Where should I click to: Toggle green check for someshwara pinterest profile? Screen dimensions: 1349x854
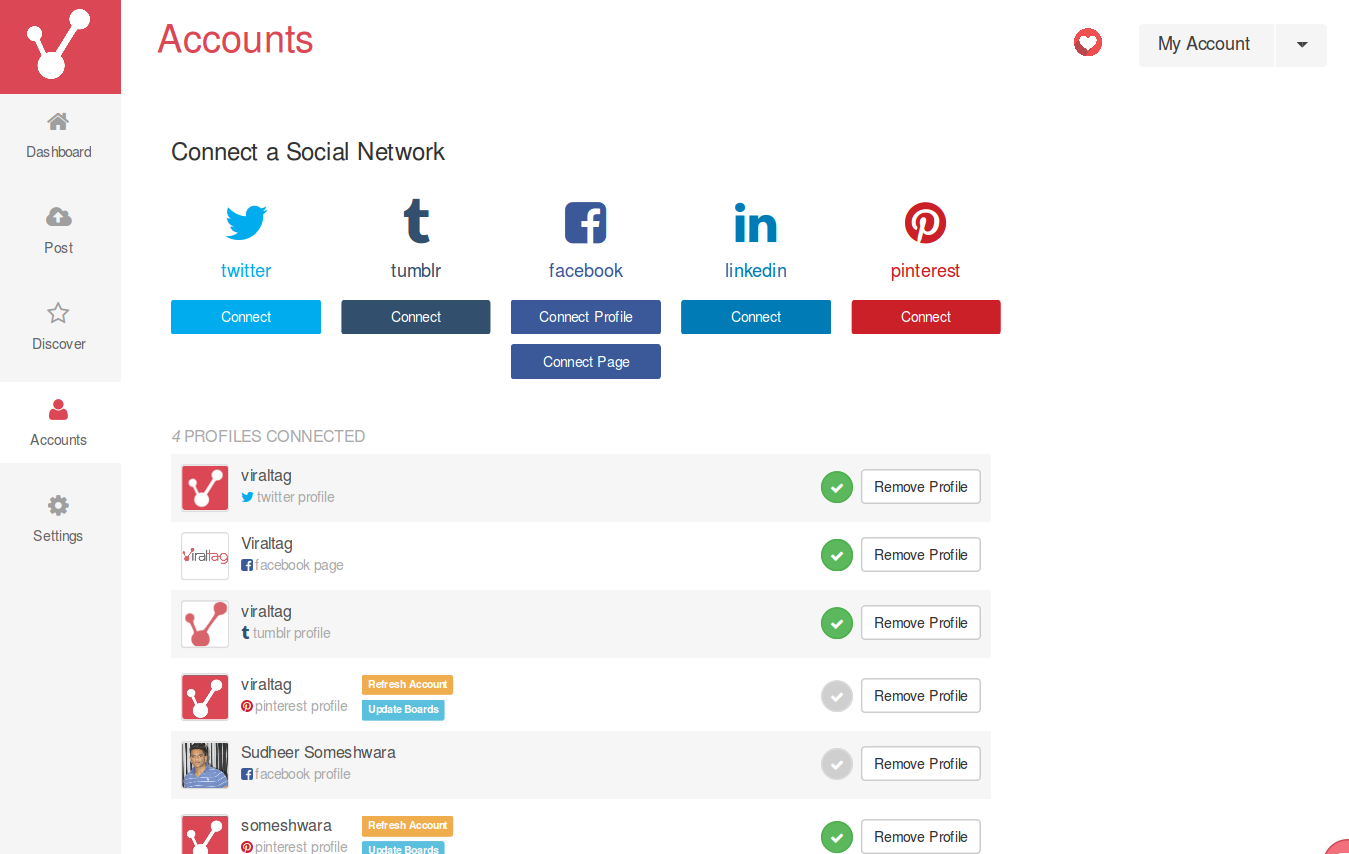(837, 837)
